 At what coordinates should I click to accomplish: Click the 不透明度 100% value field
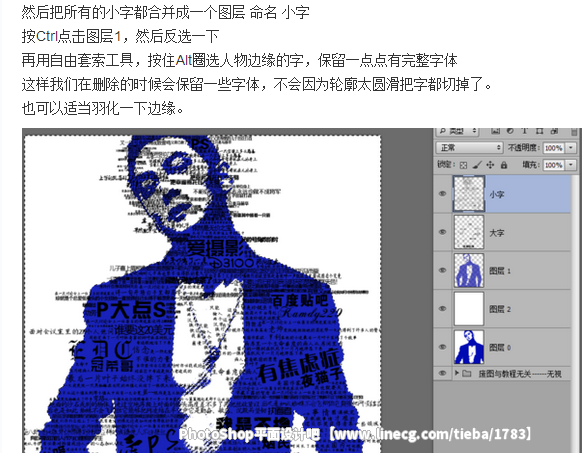click(554, 148)
